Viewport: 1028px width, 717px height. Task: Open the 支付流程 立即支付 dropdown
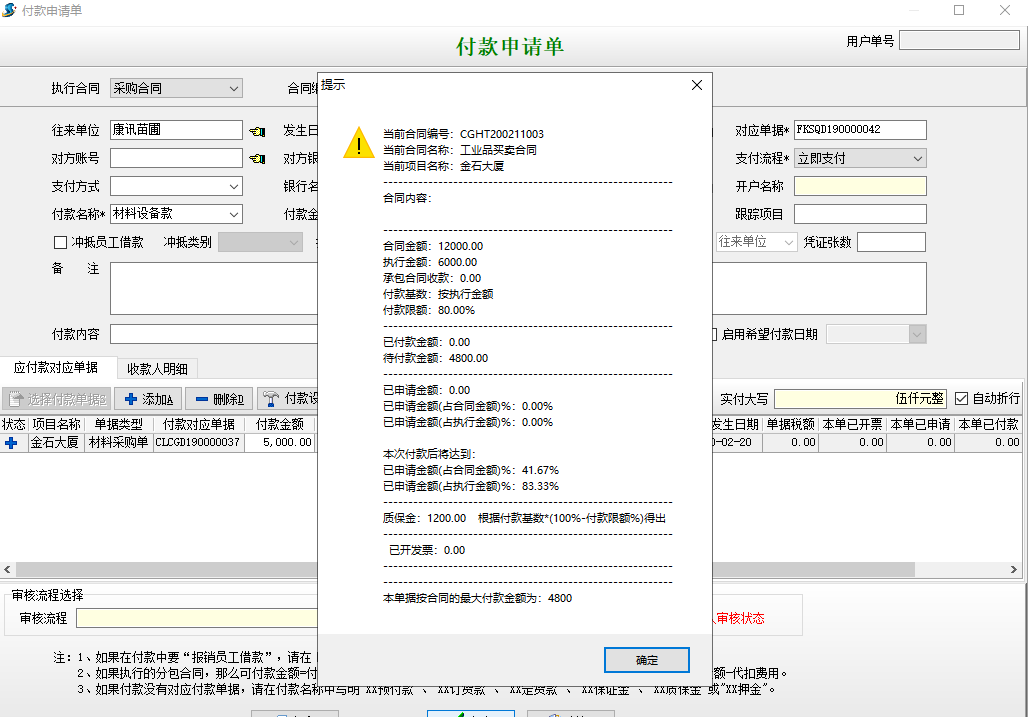(920, 157)
